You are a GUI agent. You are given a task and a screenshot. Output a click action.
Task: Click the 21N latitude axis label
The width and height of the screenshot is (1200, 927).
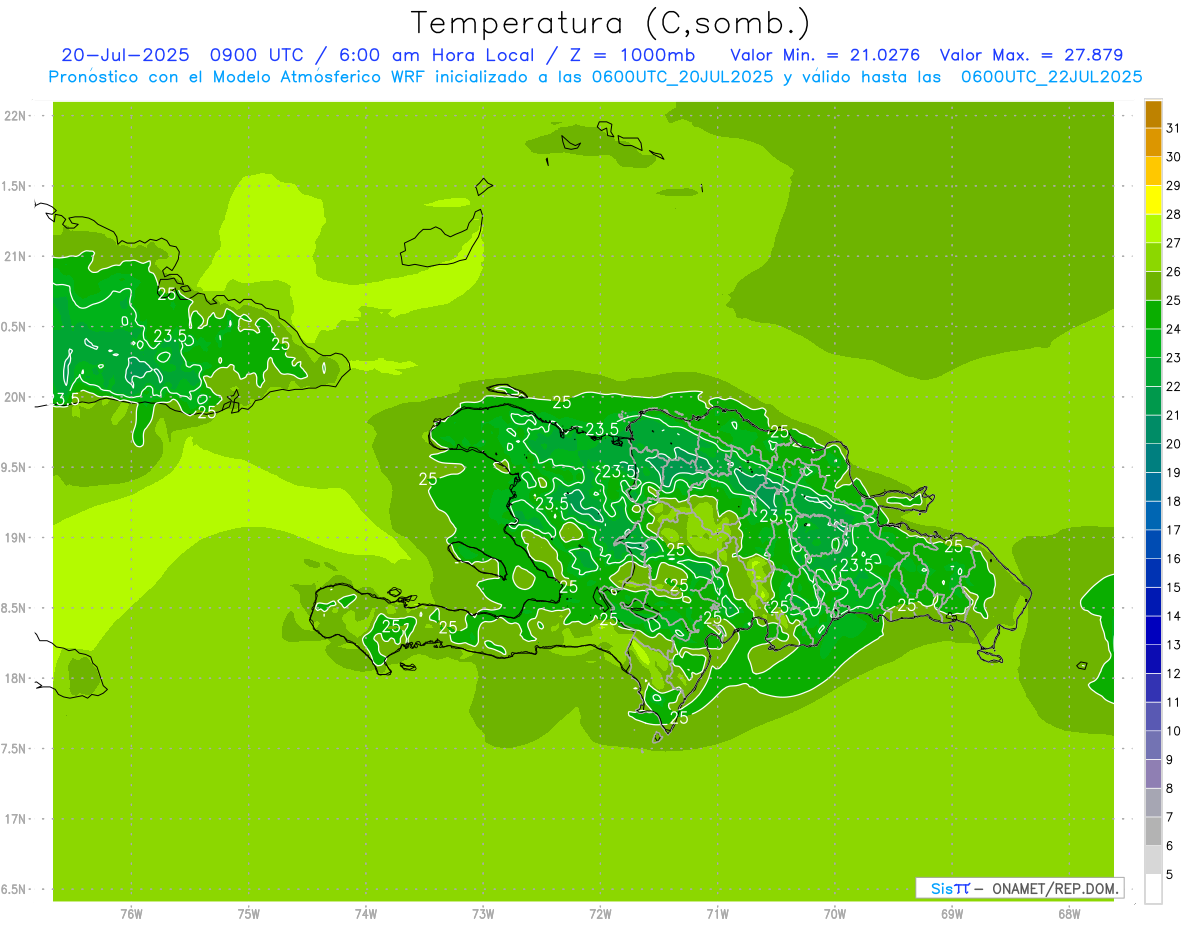tap(16, 257)
